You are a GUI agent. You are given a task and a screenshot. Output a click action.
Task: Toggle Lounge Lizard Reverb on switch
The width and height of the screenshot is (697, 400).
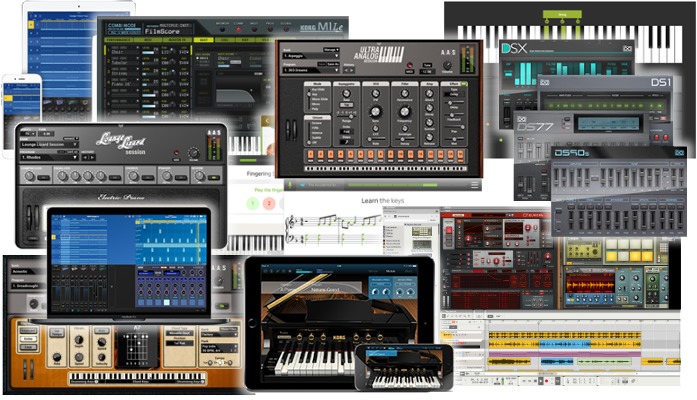coord(214,178)
